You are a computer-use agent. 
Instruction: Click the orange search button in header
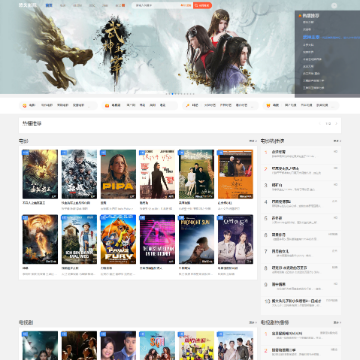(x=202, y=5)
